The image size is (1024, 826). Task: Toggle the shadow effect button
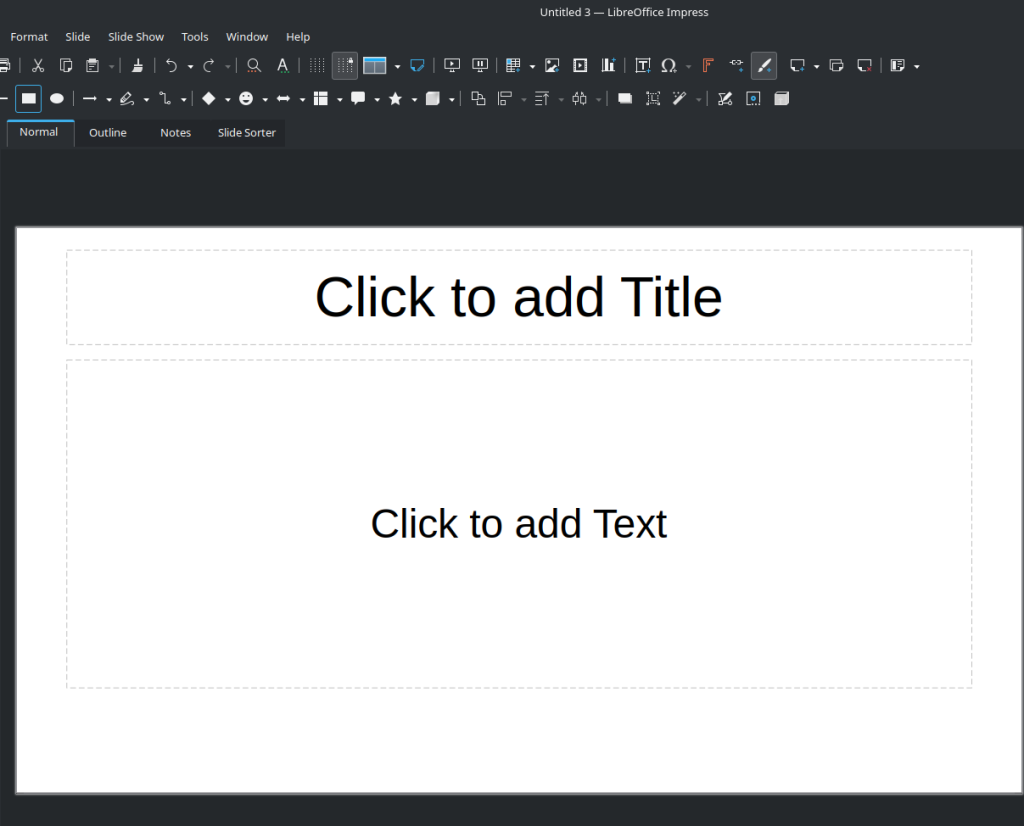(x=625, y=99)
